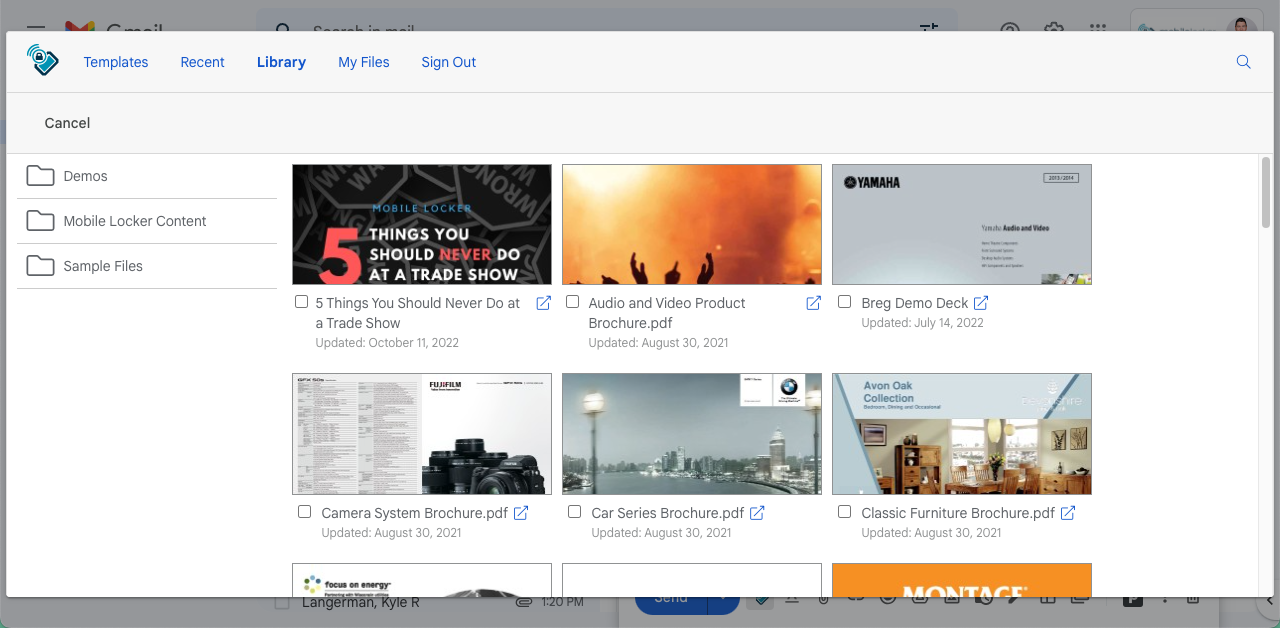Open Camera System Brochure external link icon
Viewport: 1280px width, 628px height.
click(x=521, y=513)
